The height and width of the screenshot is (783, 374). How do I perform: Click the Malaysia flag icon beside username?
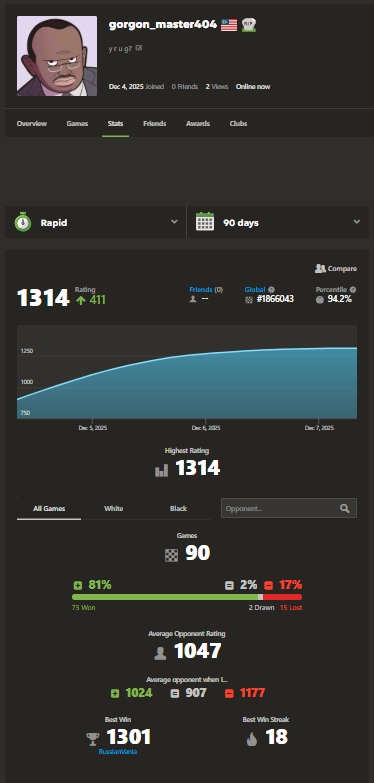click(229, 25)
